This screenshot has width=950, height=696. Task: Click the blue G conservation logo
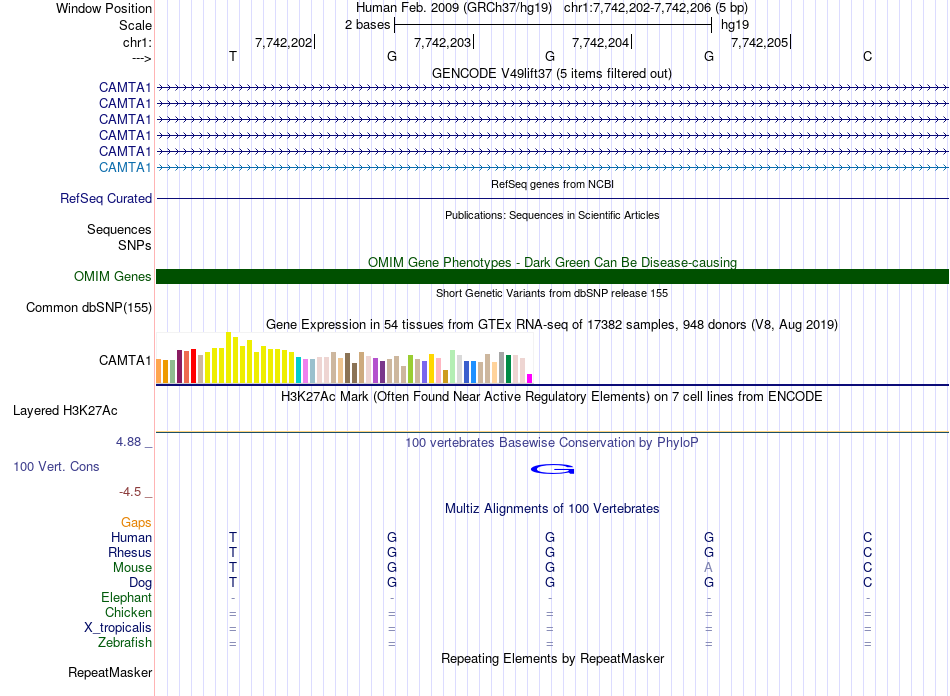click(x=553, y=469)
